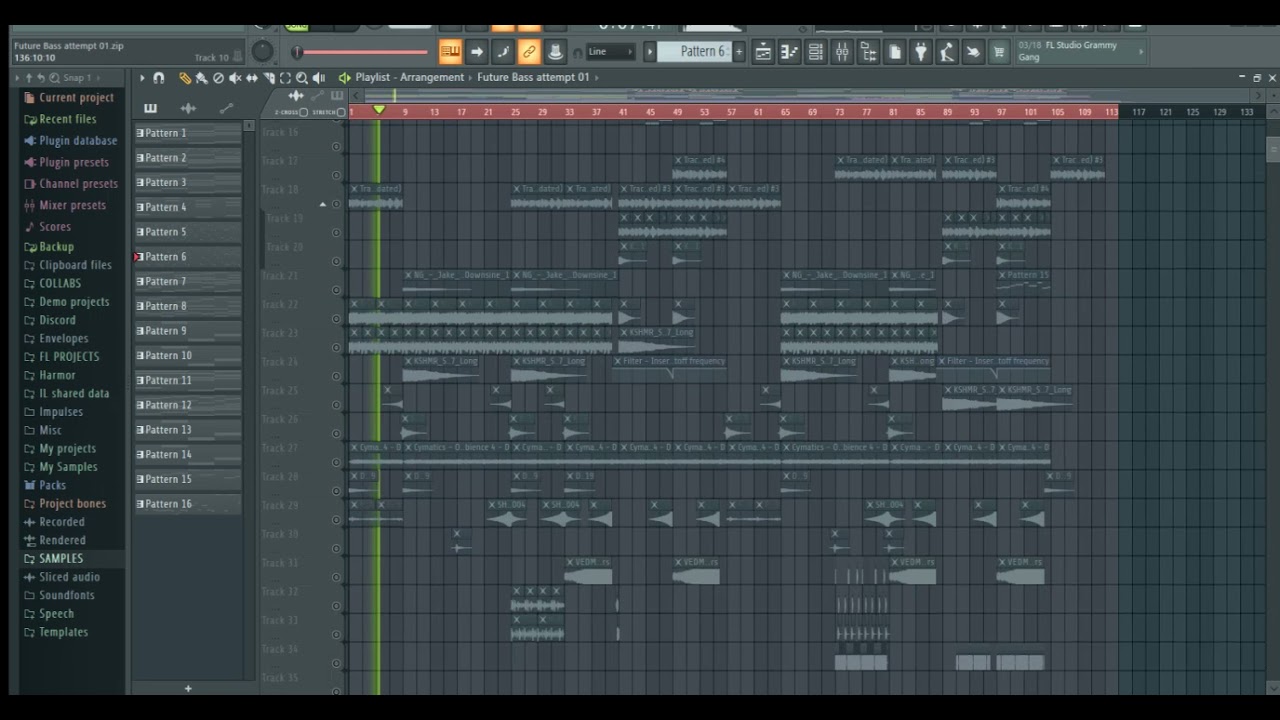The width and height of the screenshot is (1280, 720).
Task: Select the Slice tool in playlist
Action: click(269, 78)
